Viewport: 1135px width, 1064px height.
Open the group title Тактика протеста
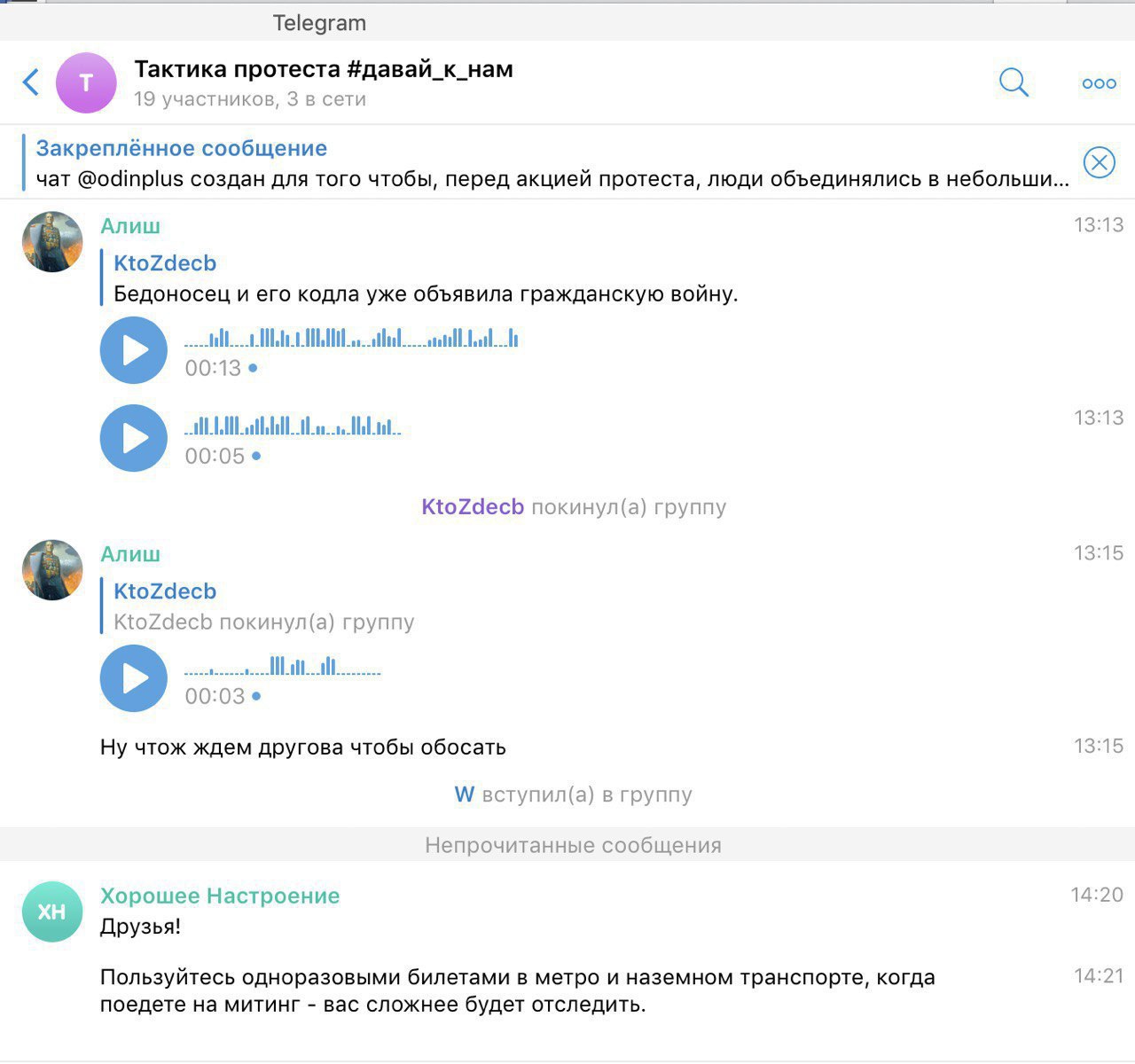point(324,69)
